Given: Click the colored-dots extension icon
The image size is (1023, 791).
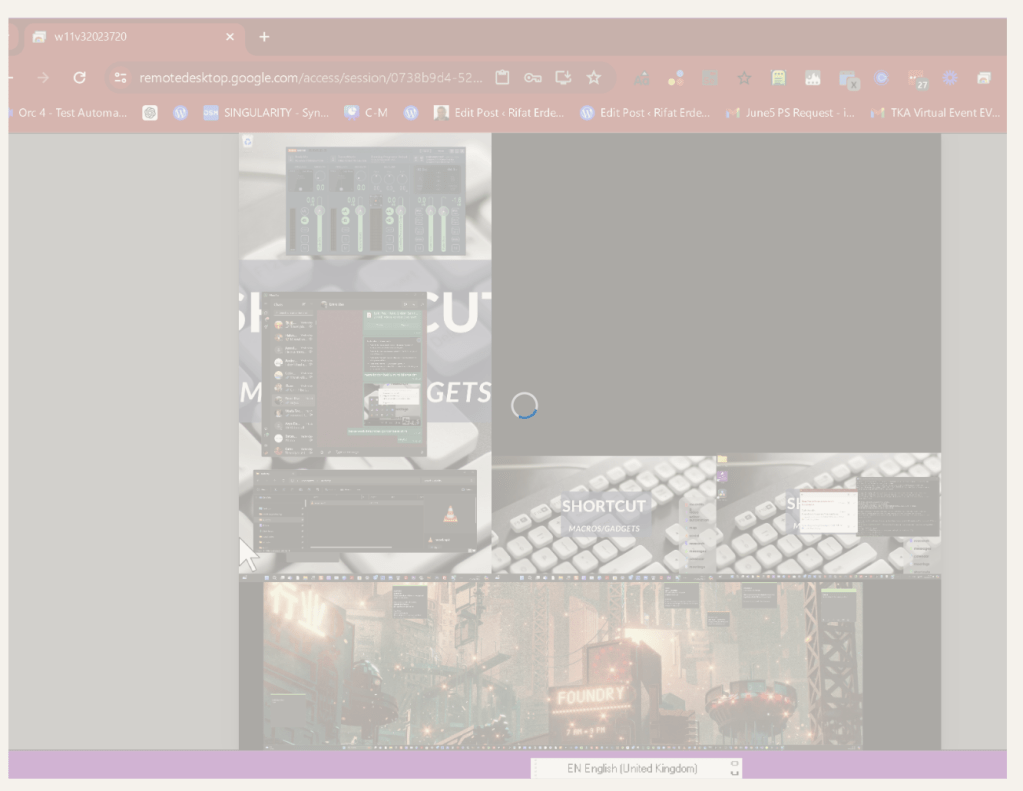Looking at the screenshot, I should [x=676, y=78].
